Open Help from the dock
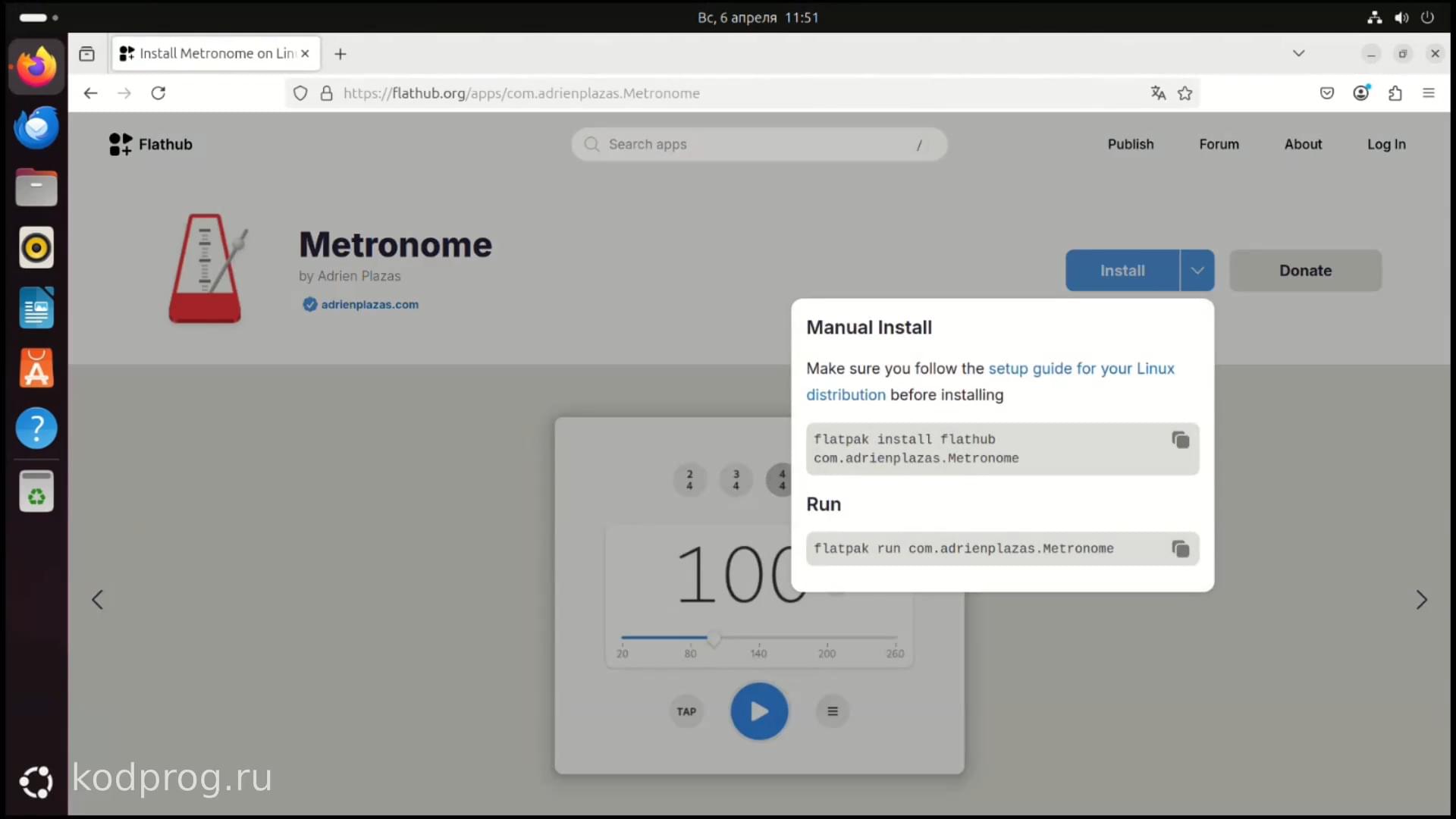 tap(36, 428)
